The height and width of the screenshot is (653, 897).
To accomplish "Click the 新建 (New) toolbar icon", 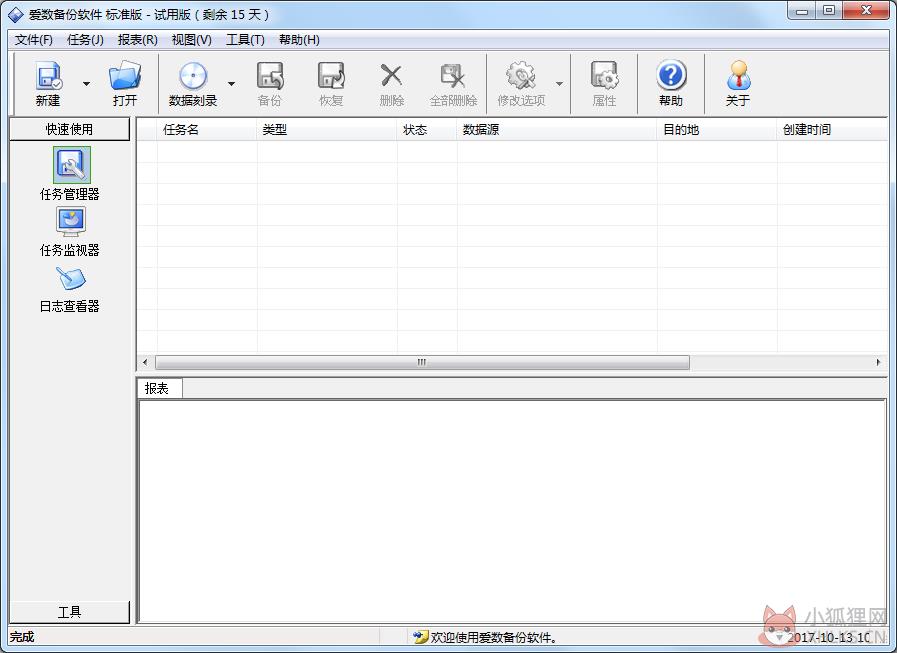I will tap(49, 76).
